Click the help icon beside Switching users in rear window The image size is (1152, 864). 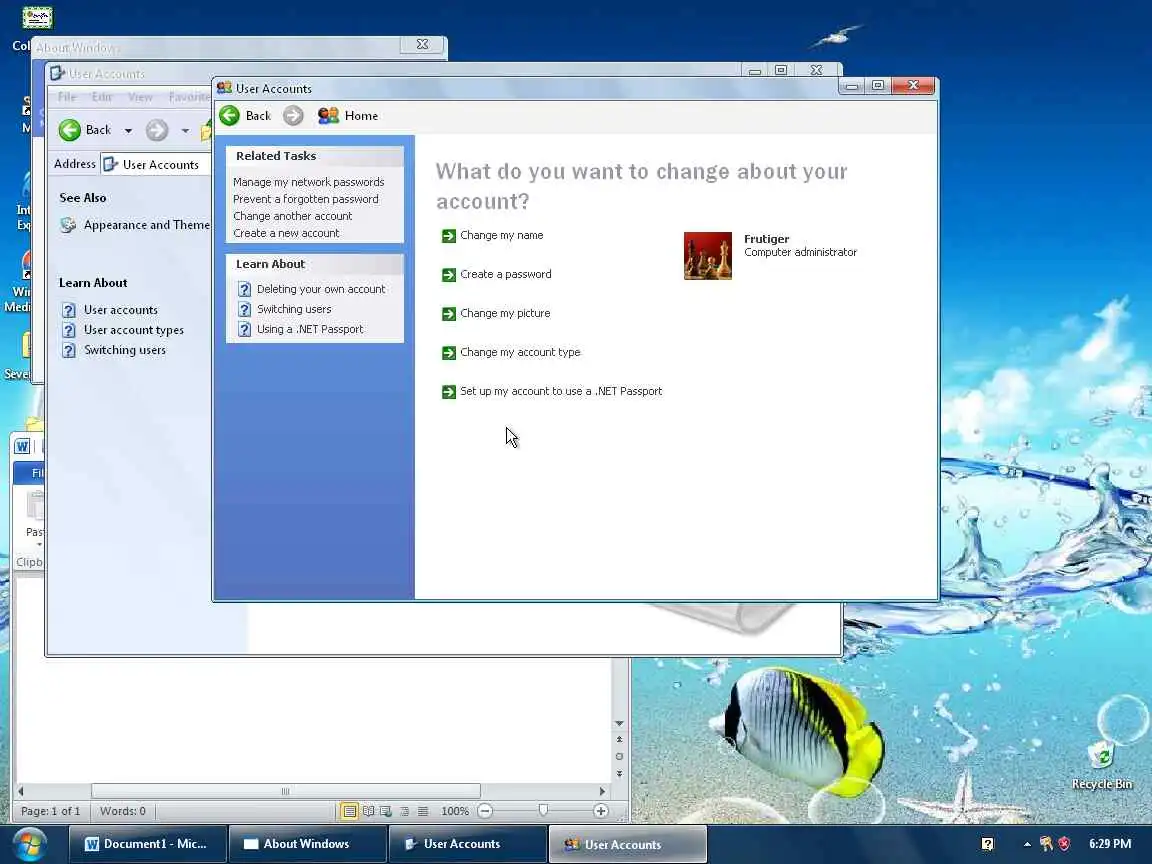click(68, 350)
